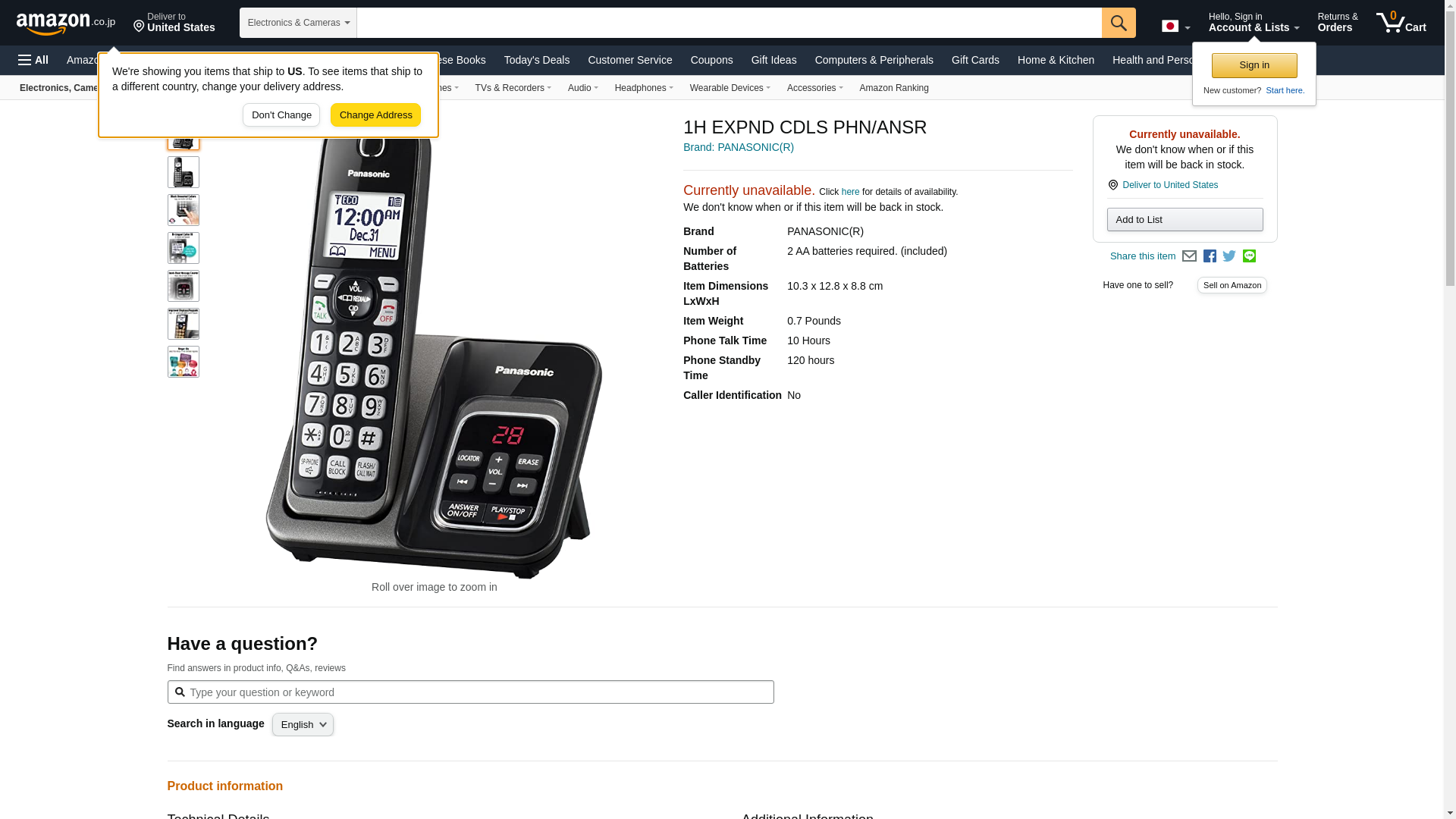The width and height of the screenshot is (1456, 819).
Task: Click the search magnifier button
Action: tap(1119, 23)
